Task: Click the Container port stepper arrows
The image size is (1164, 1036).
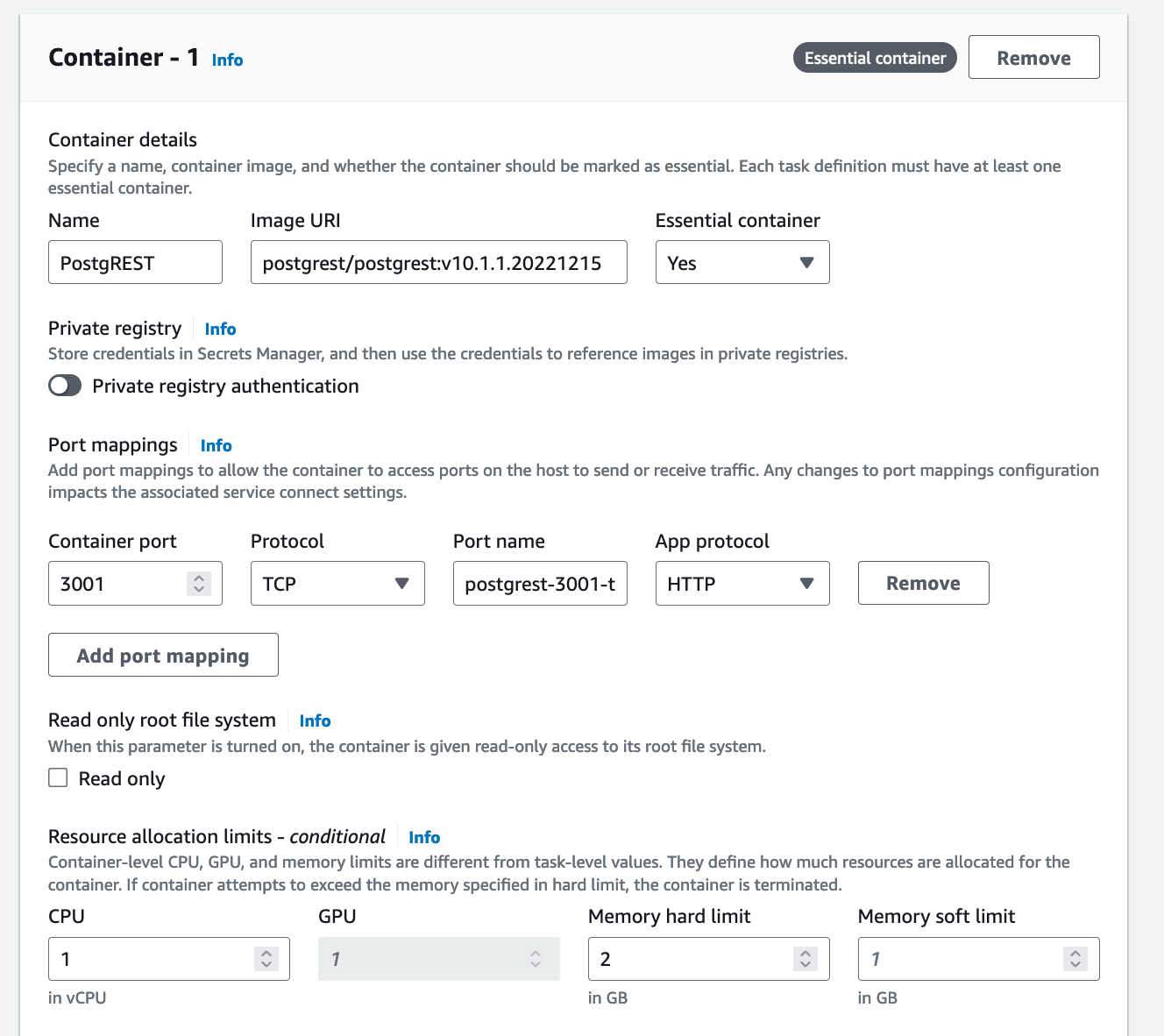Action: click(199, 584)
